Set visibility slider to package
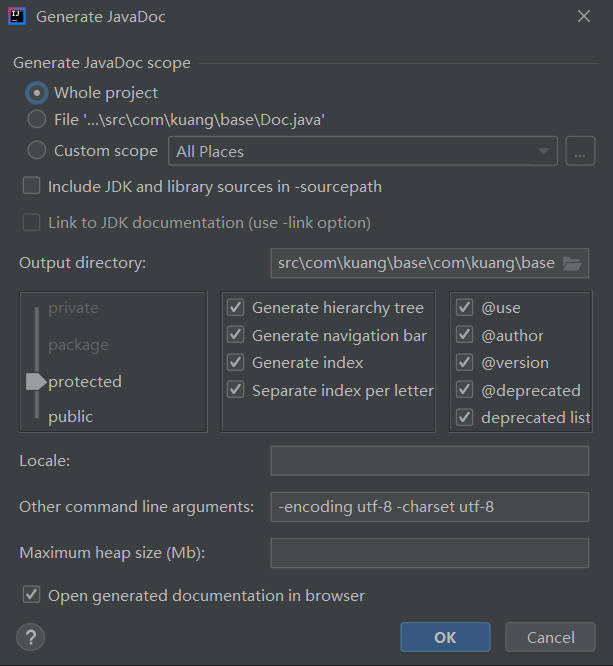The height and width of the screenshot is (666, 613). point(79,344)
